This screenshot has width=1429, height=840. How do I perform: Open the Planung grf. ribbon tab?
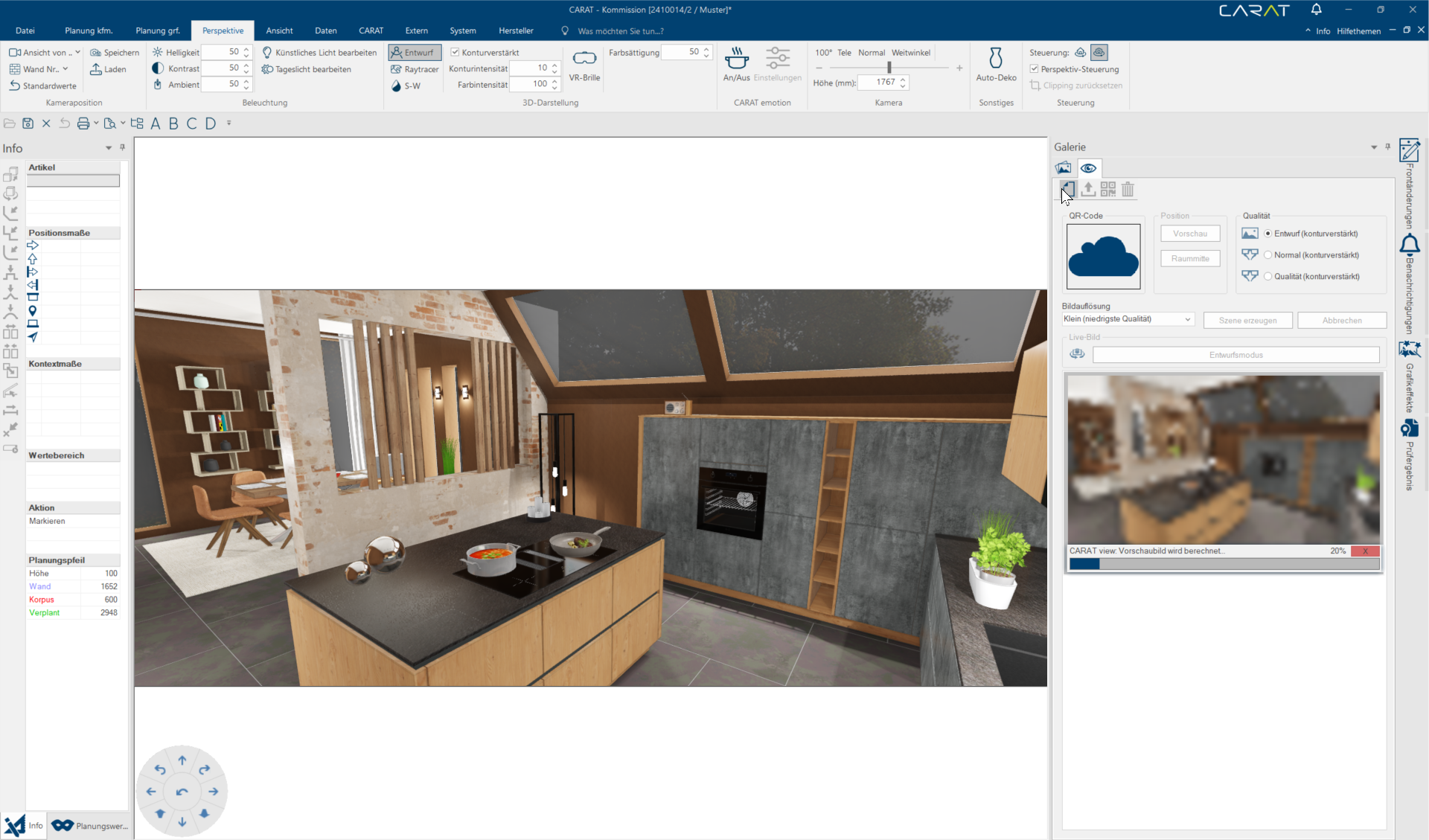(x=158, y=31)
